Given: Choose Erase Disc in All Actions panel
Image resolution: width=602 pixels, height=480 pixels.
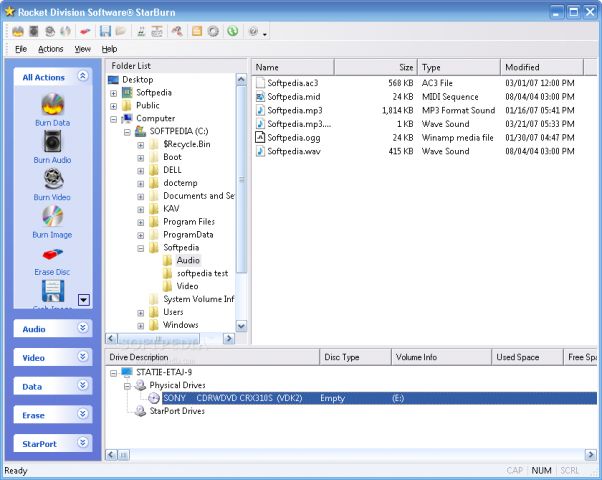Looking at the screenshot, I should (x=52, y=262).
